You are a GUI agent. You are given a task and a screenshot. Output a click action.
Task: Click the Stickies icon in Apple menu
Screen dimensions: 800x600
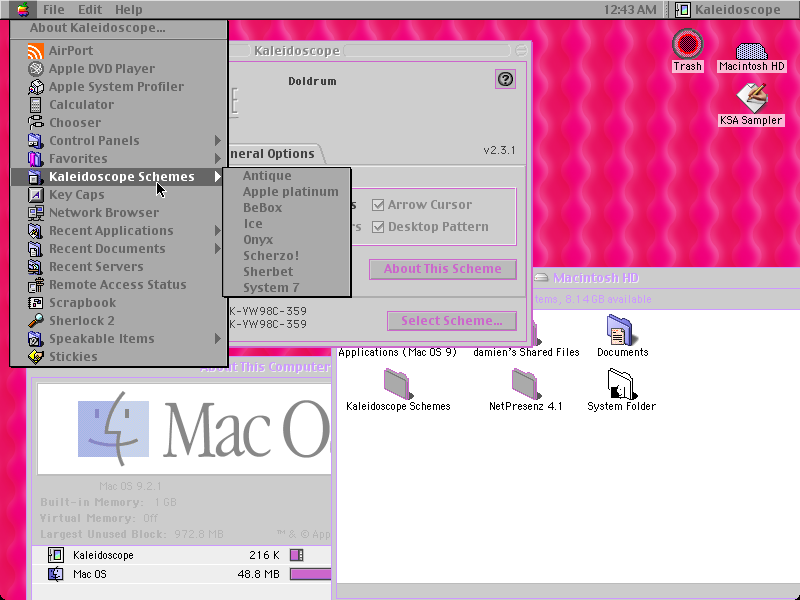pos(36,357)
